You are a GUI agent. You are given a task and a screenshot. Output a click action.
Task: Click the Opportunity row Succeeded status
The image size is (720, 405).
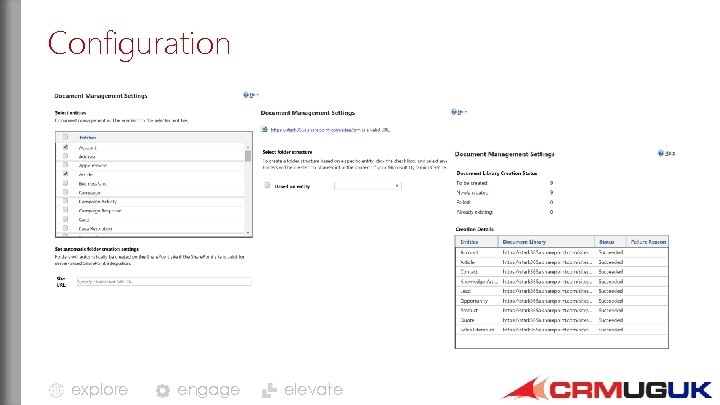(611, 301)
